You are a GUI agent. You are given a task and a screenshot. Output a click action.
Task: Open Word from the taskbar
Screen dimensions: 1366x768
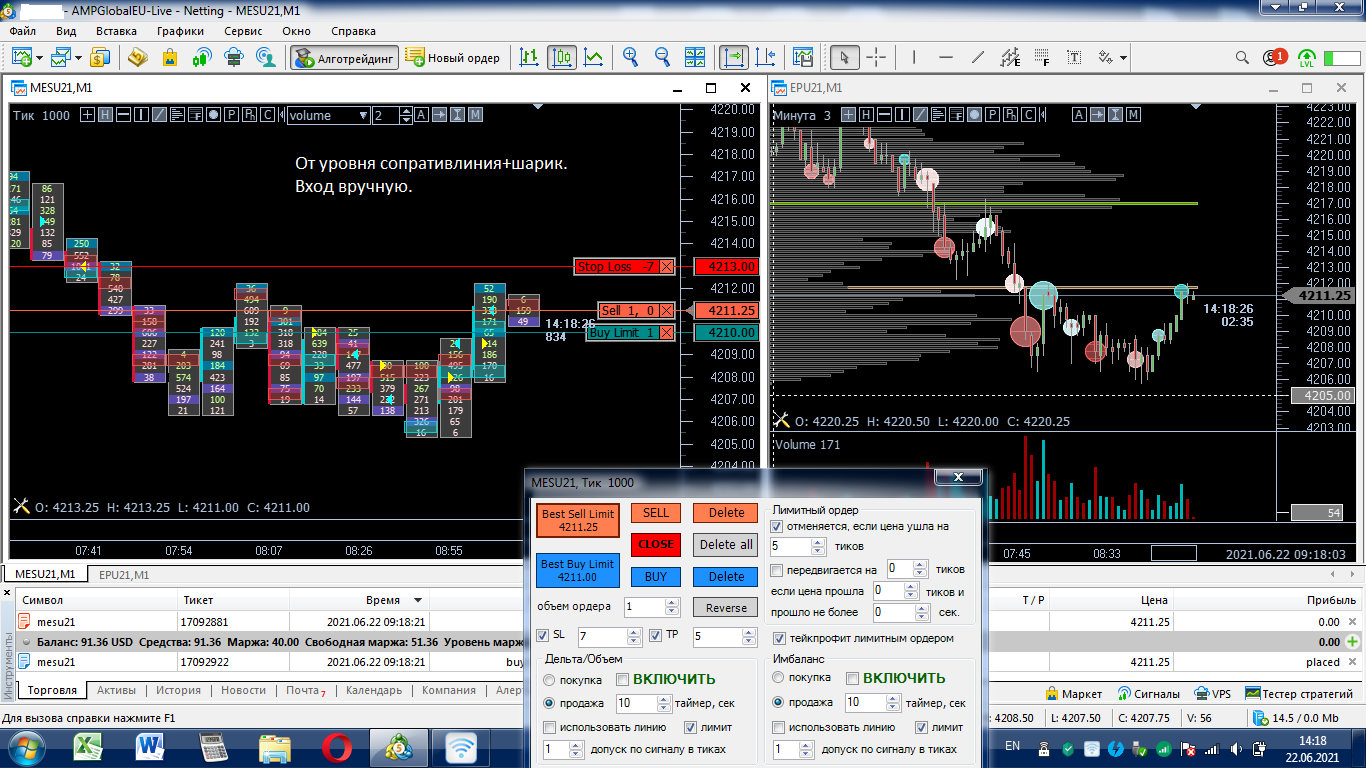tap(151, 747)
